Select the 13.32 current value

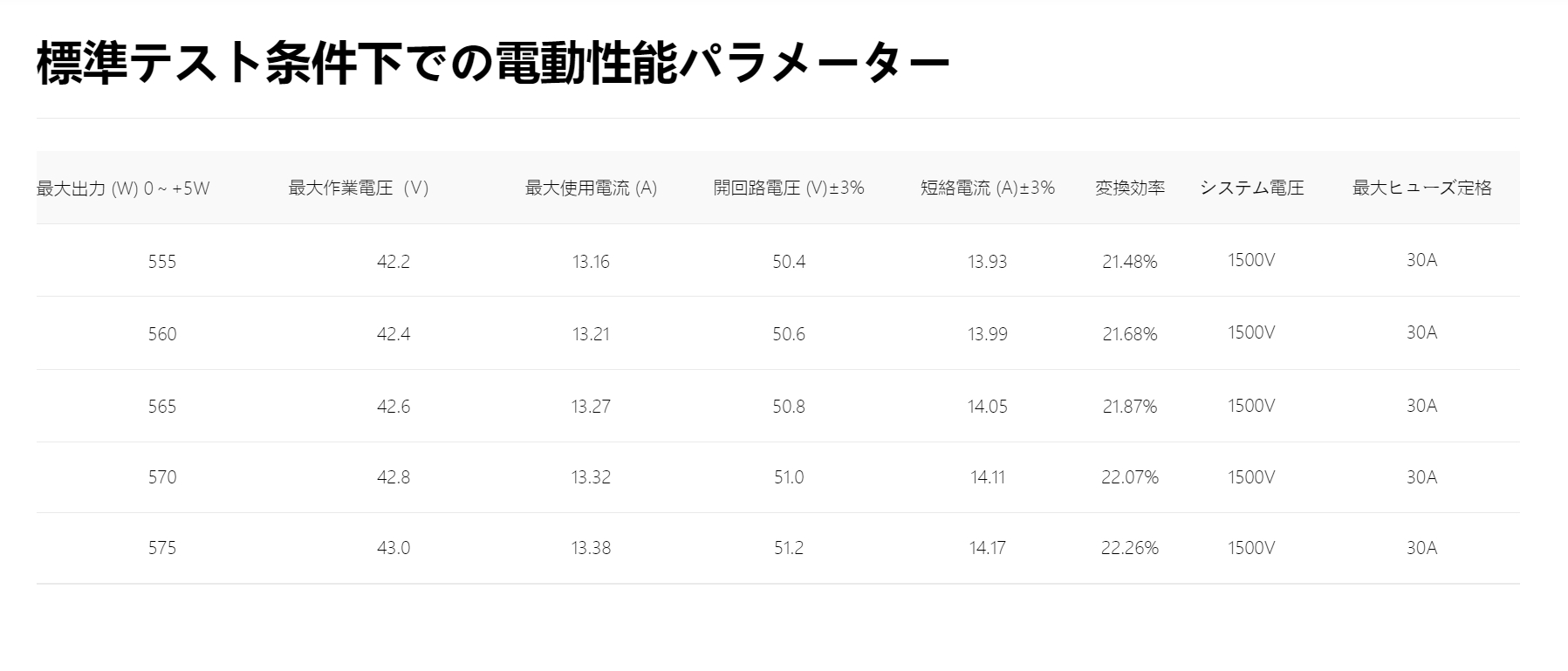[591, 477]
